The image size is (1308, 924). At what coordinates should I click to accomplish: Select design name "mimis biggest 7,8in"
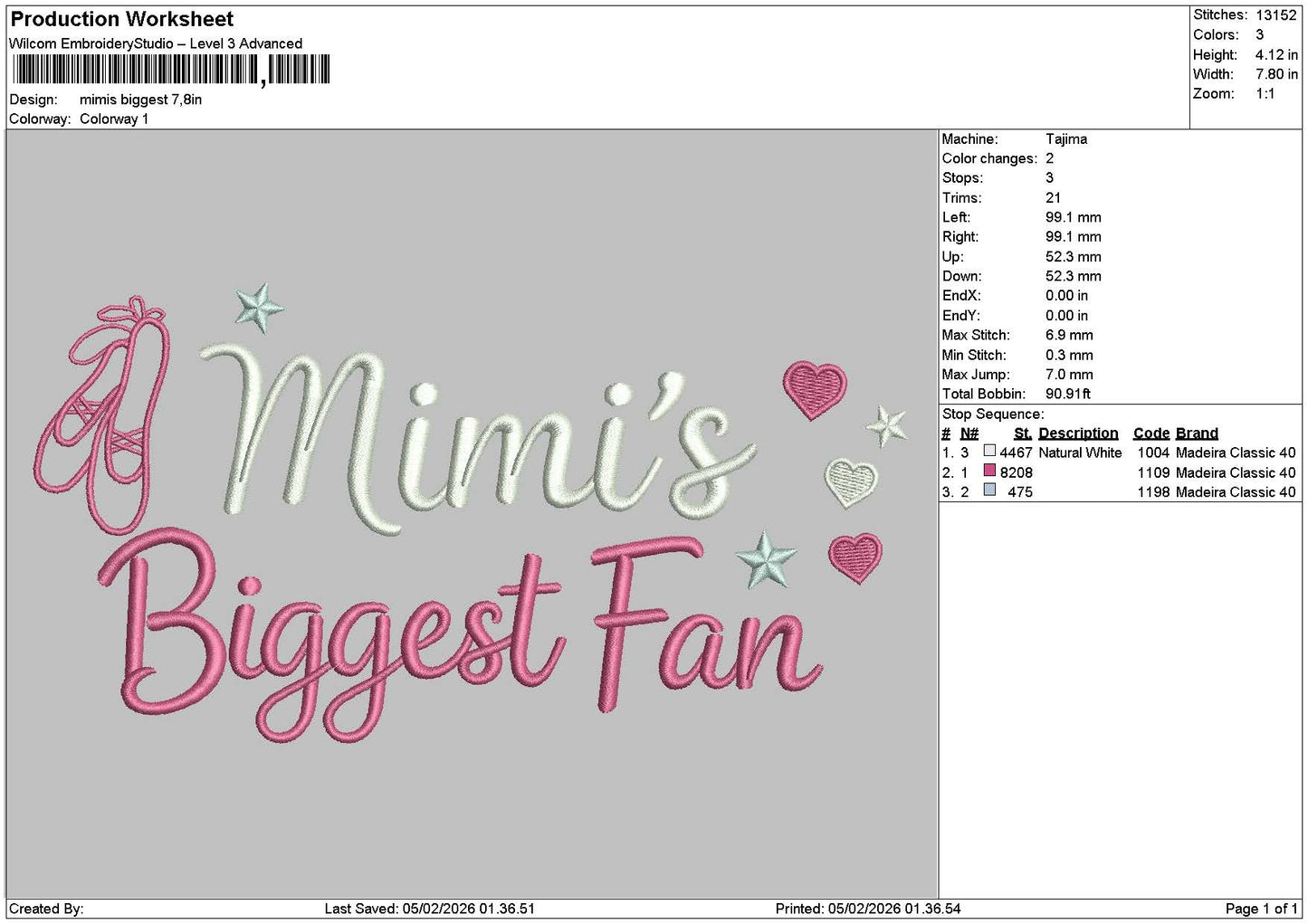click(141, 100)
